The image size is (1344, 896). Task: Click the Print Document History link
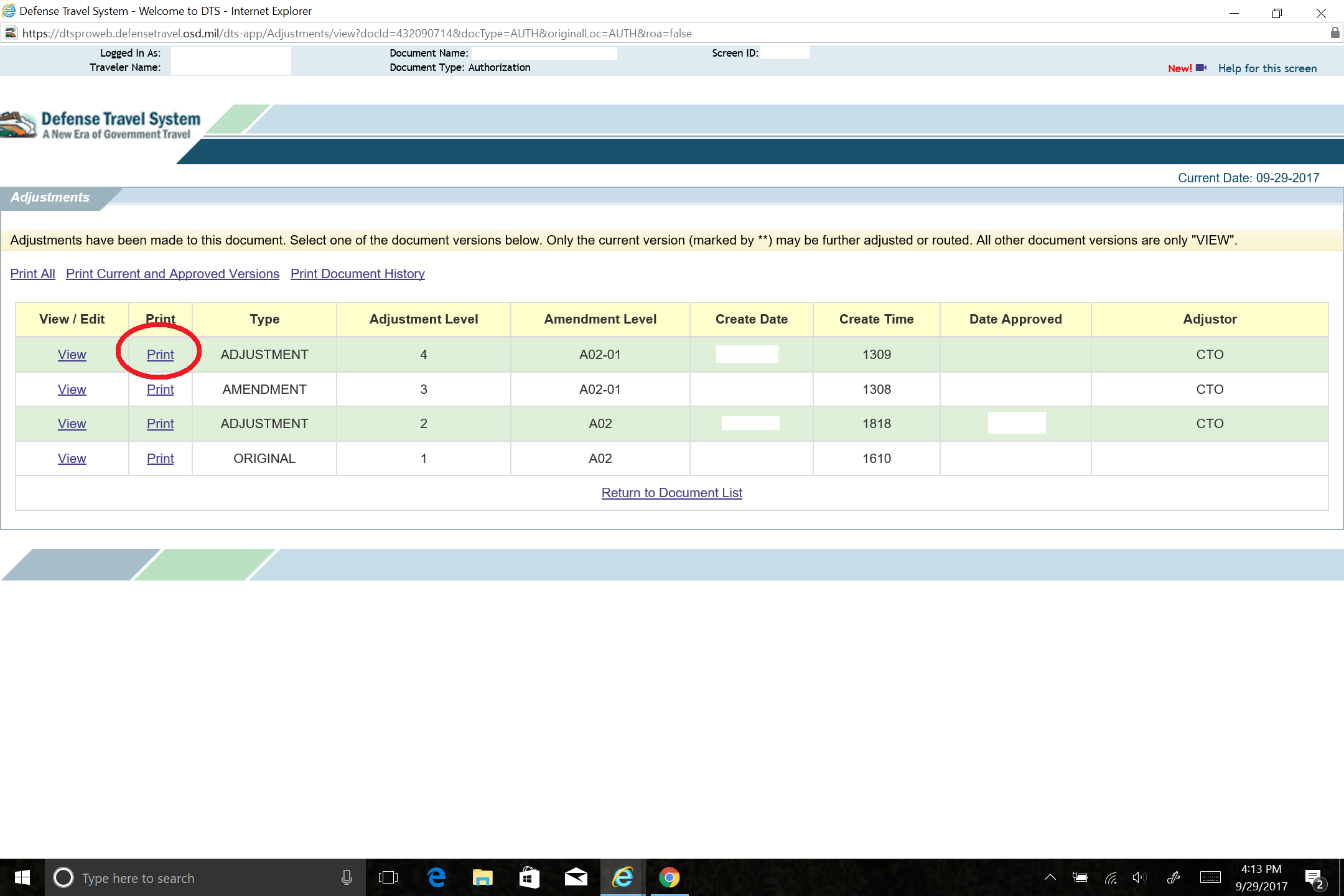click(357, 274)
